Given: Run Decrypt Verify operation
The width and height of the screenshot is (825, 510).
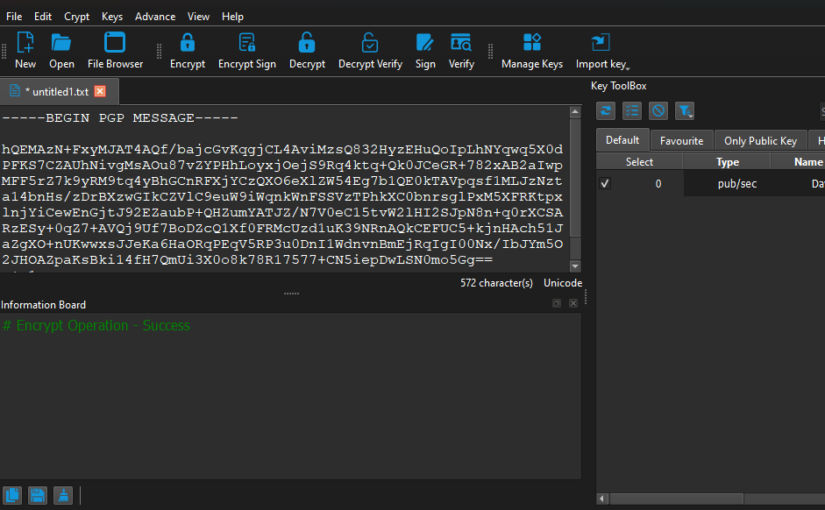Looking at the screenshot, I should pyautogui.click(x=370, y=51).
